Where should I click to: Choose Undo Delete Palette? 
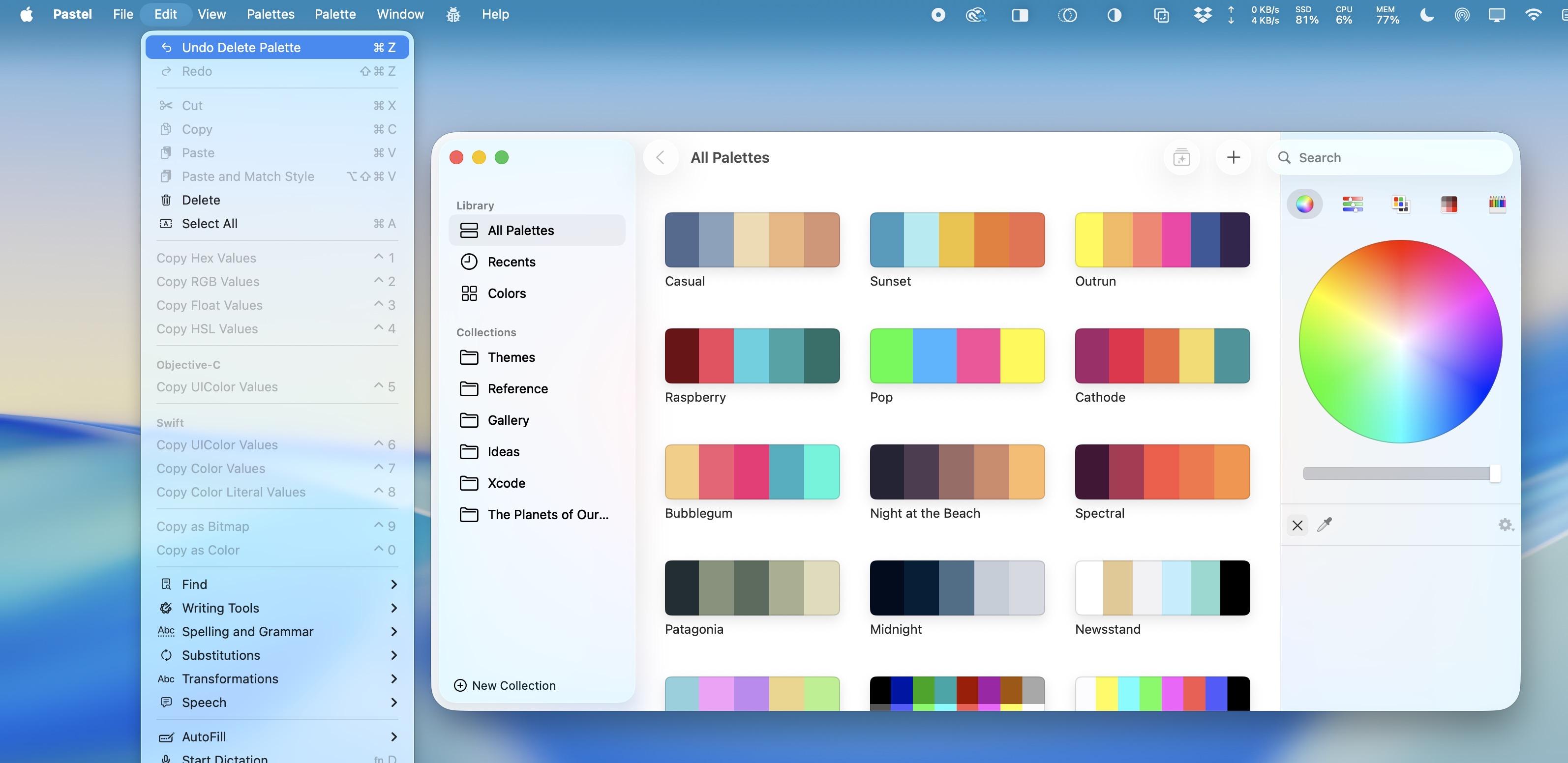[277, 48]
